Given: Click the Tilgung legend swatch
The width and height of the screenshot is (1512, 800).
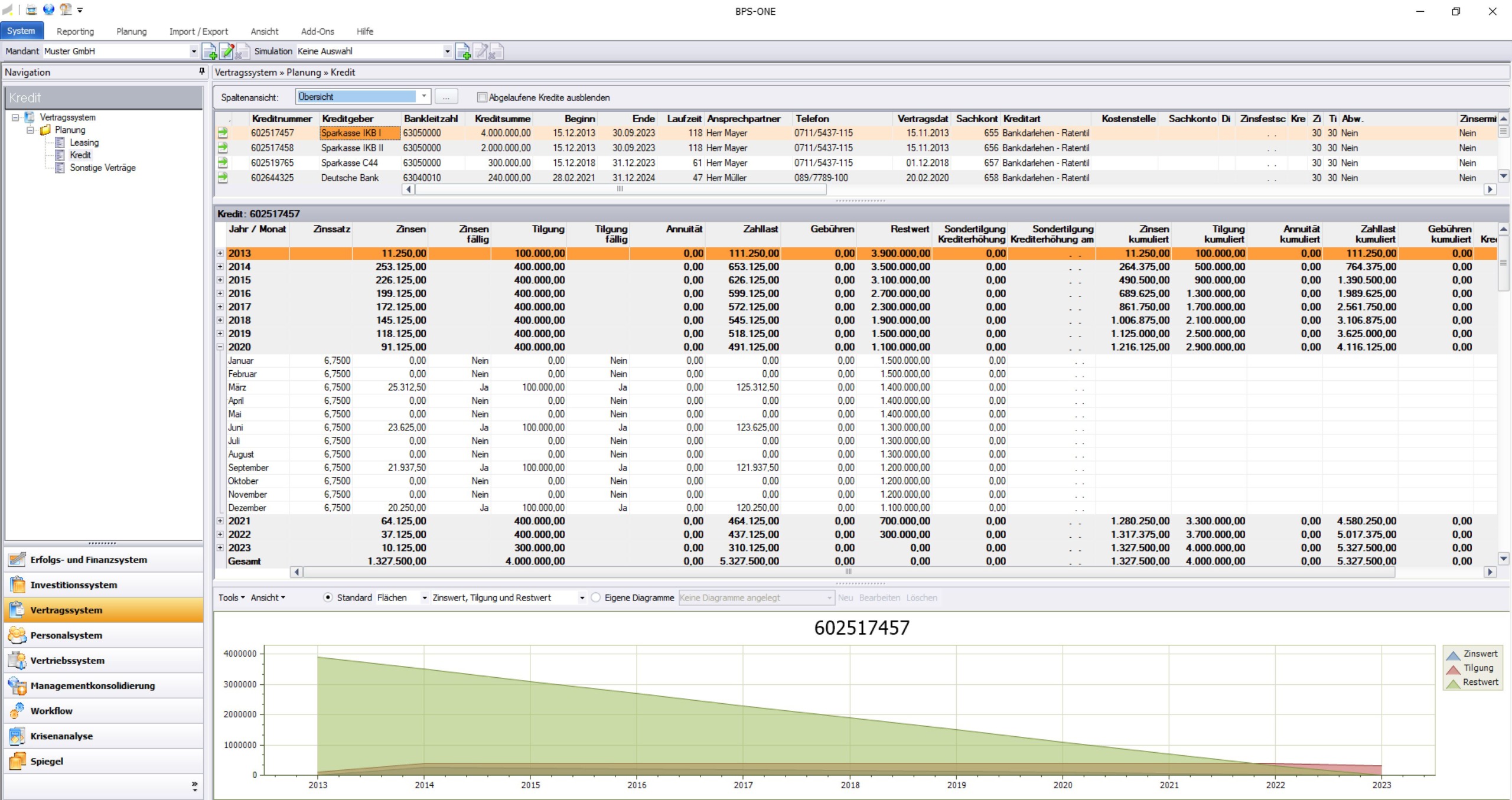Looking at the screenshot, I should click(1453, 668).
